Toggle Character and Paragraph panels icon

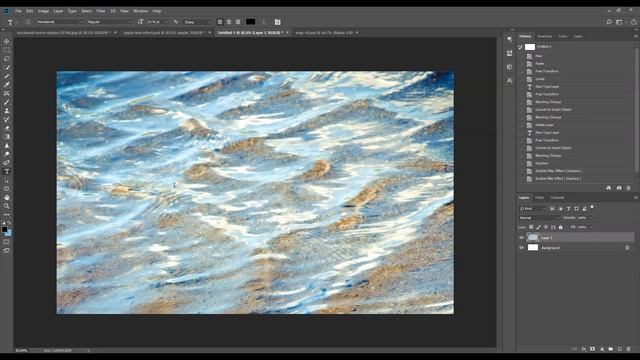[x=278, y=22]
